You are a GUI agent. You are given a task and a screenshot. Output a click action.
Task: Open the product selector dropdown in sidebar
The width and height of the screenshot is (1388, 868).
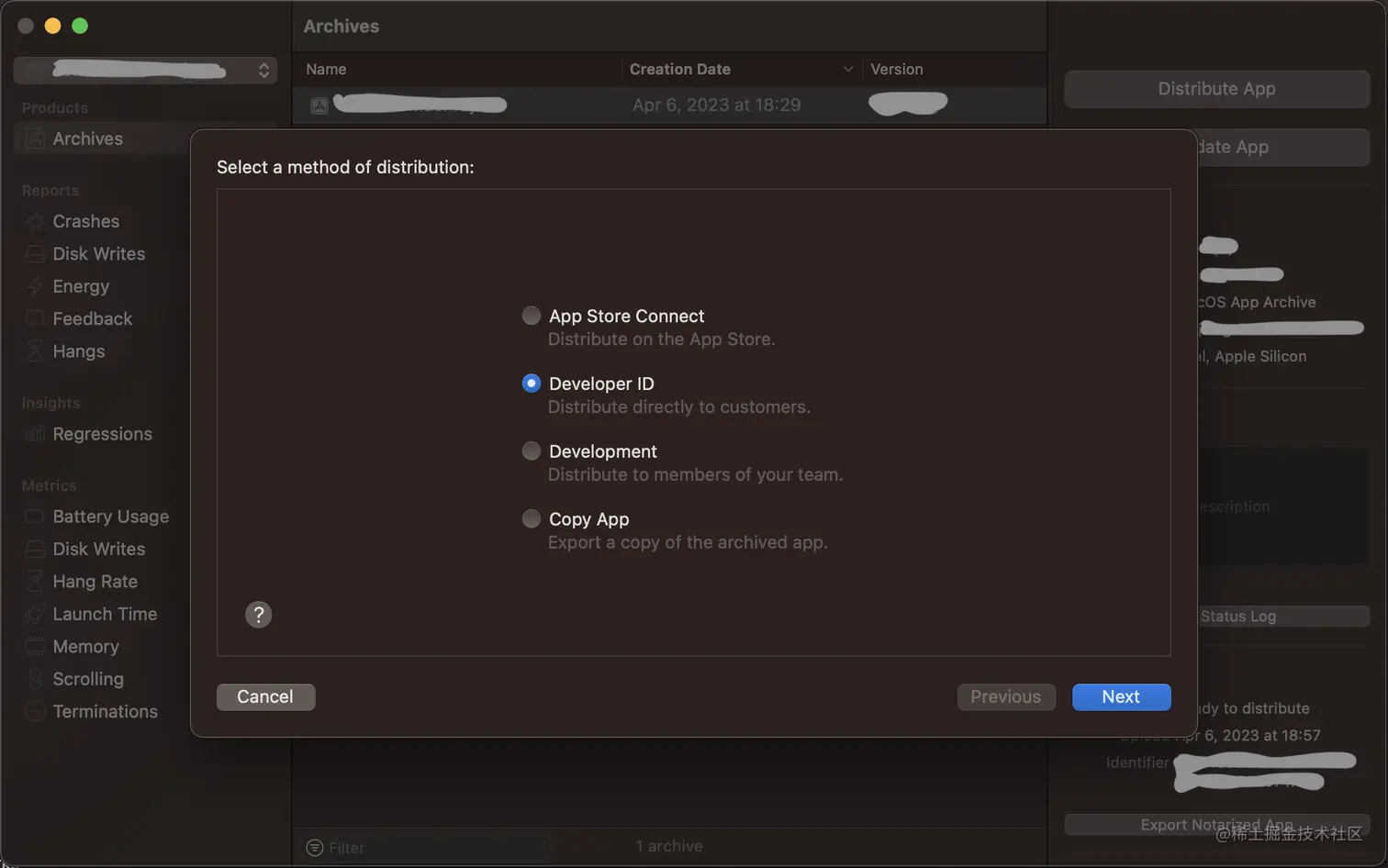tap(145, 70)
